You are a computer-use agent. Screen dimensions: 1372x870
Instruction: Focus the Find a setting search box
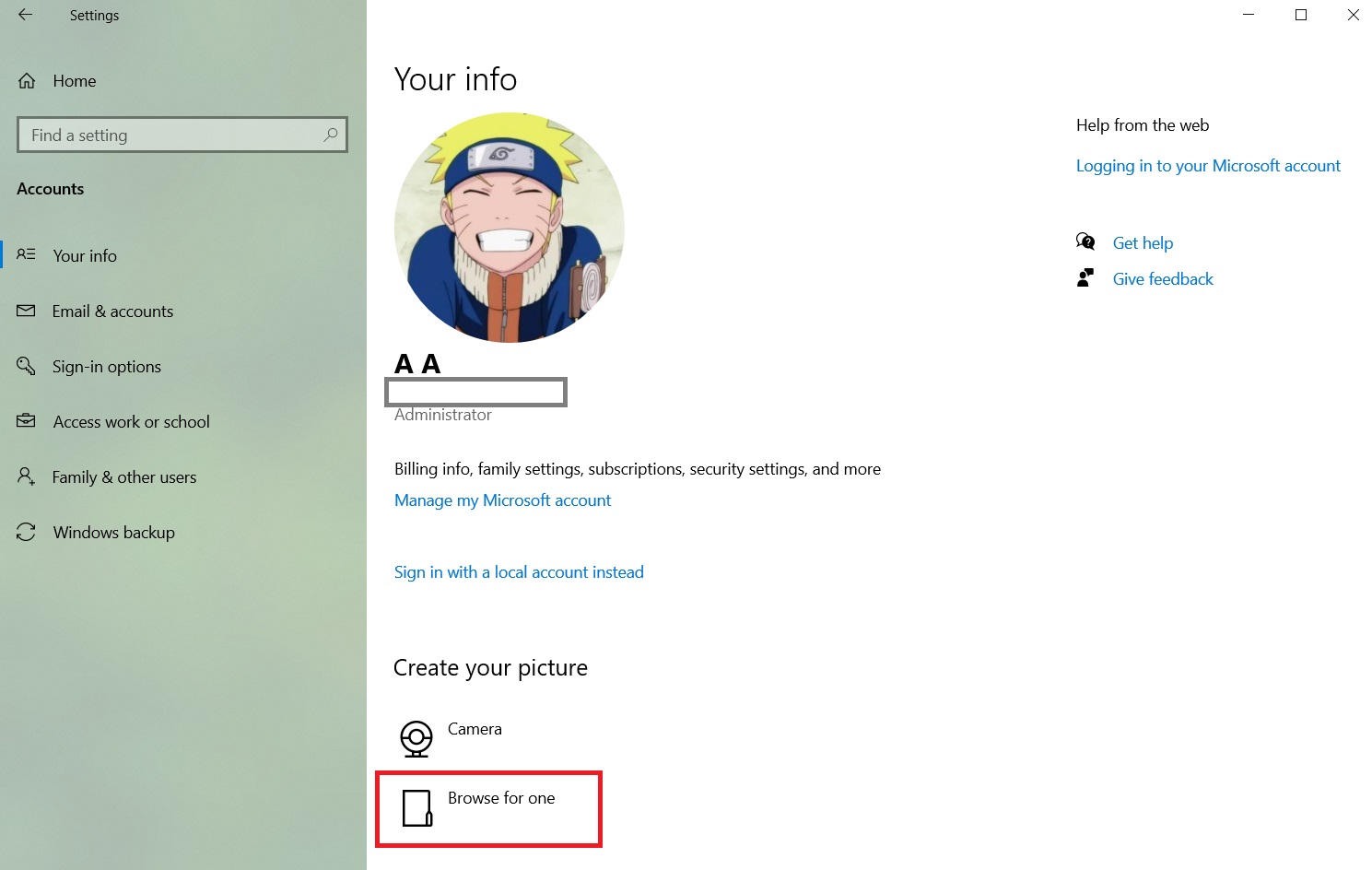[x=182, y=135]
